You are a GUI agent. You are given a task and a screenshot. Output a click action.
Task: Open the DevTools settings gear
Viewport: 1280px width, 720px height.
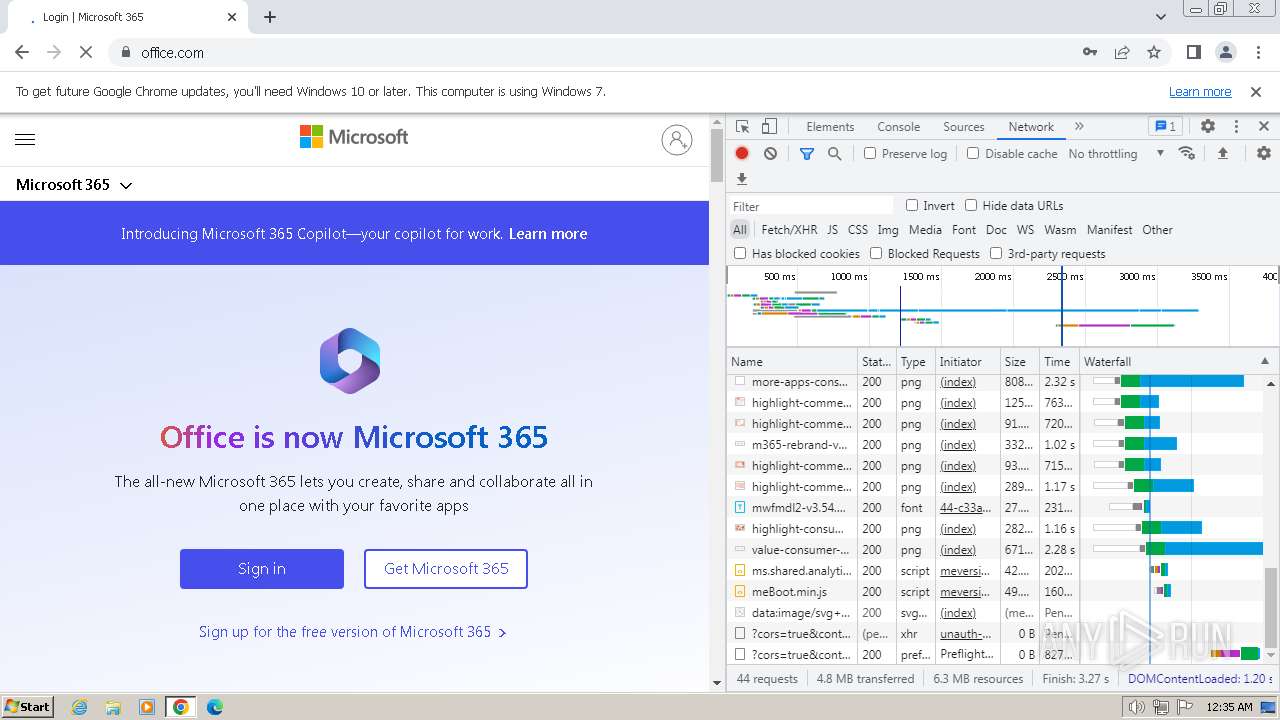pyautogui.click(x=1208, y=127)
